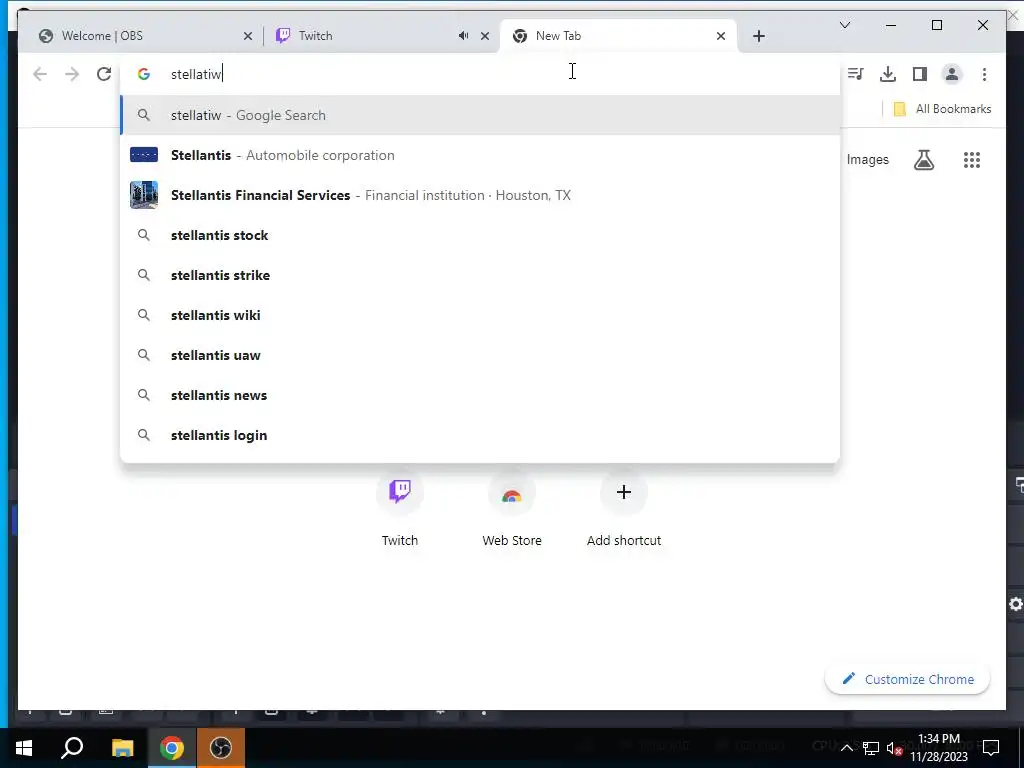Open a new tab with plus button
1024x768 pixels.
(x=758, y=36)
